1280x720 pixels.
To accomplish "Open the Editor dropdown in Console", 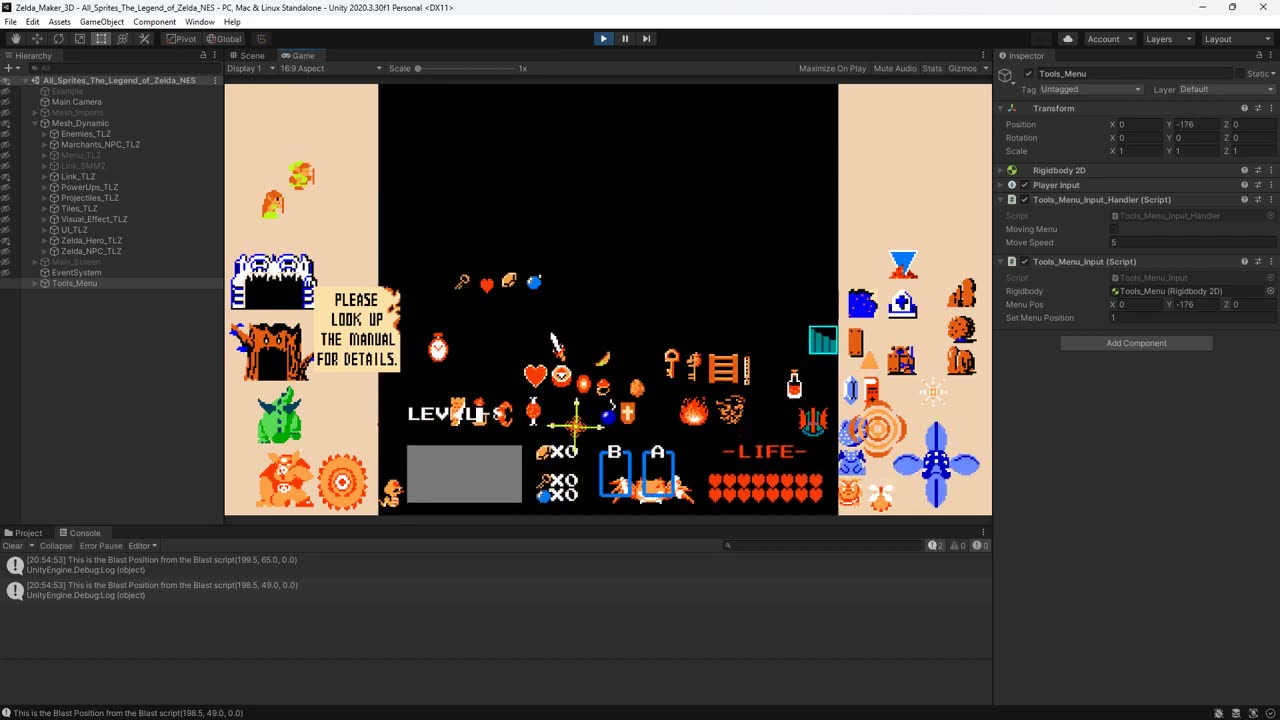I will tap(142, 546).
